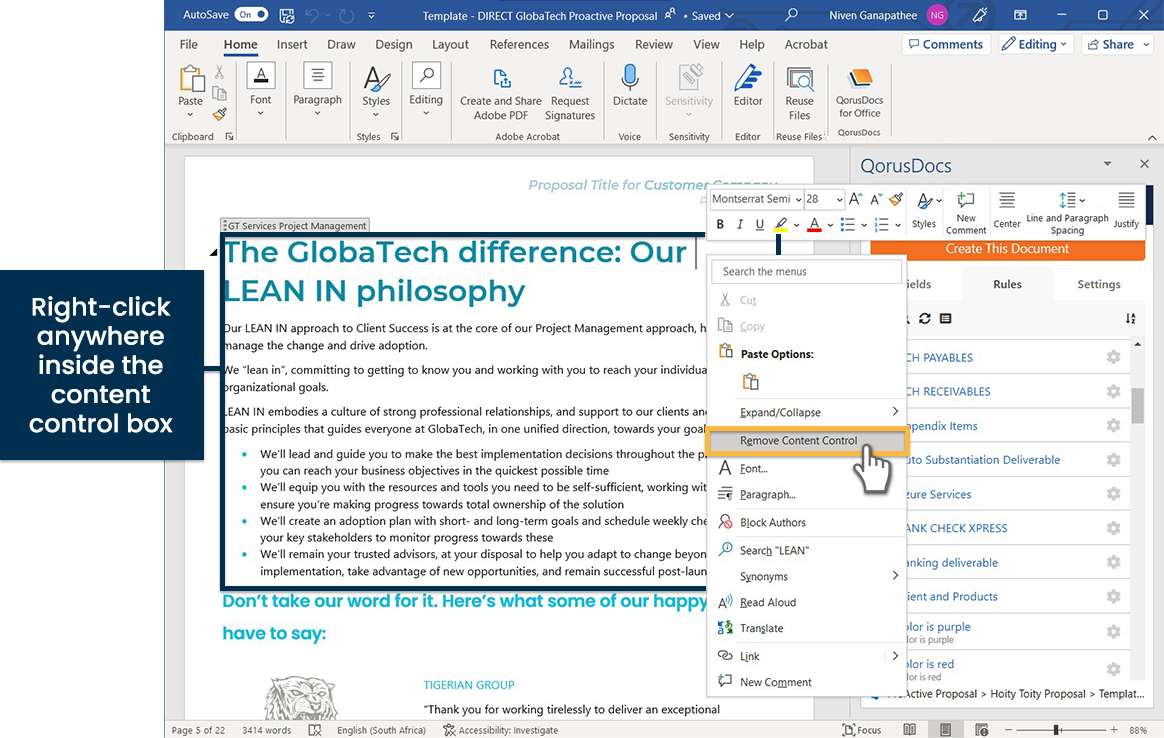Click the Search the menus field
Viewport: 1164px width, 738px height.
806,272
